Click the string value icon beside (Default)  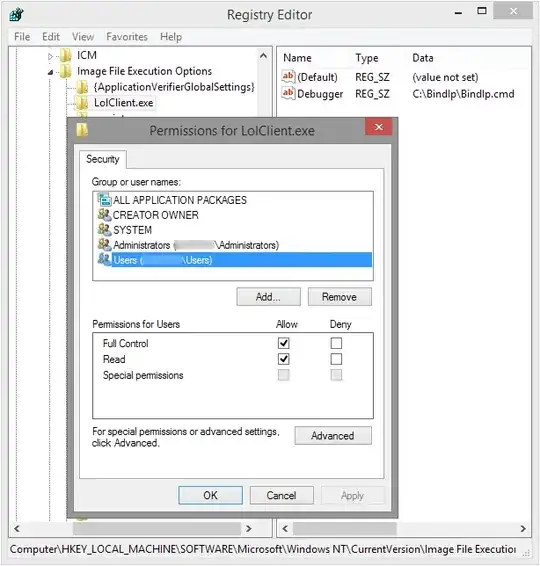tap(288, 77)
